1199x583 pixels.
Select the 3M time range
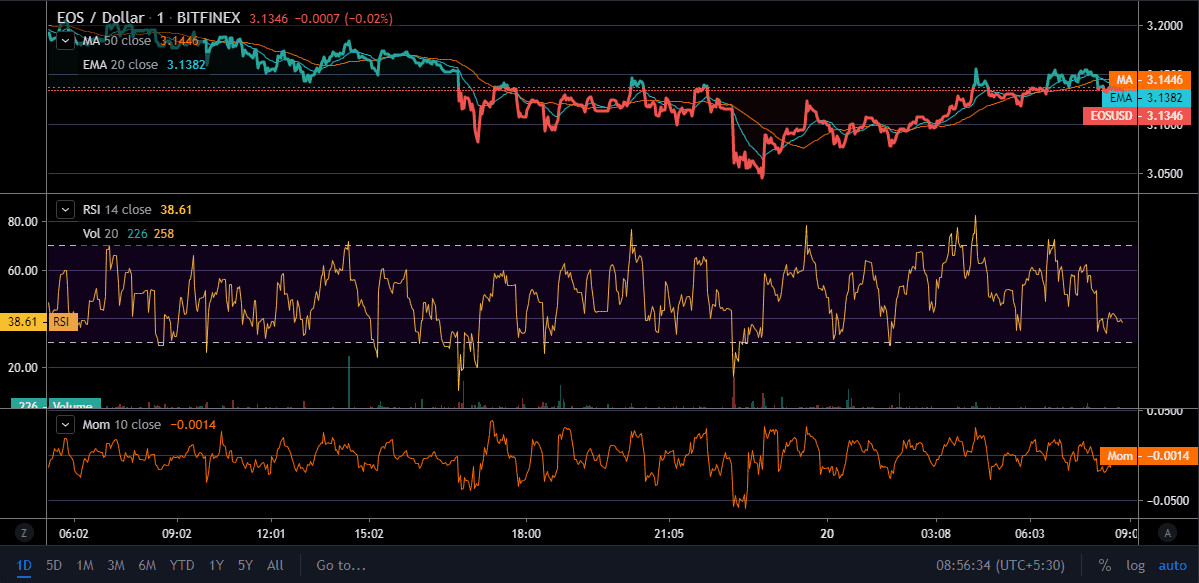115,566
